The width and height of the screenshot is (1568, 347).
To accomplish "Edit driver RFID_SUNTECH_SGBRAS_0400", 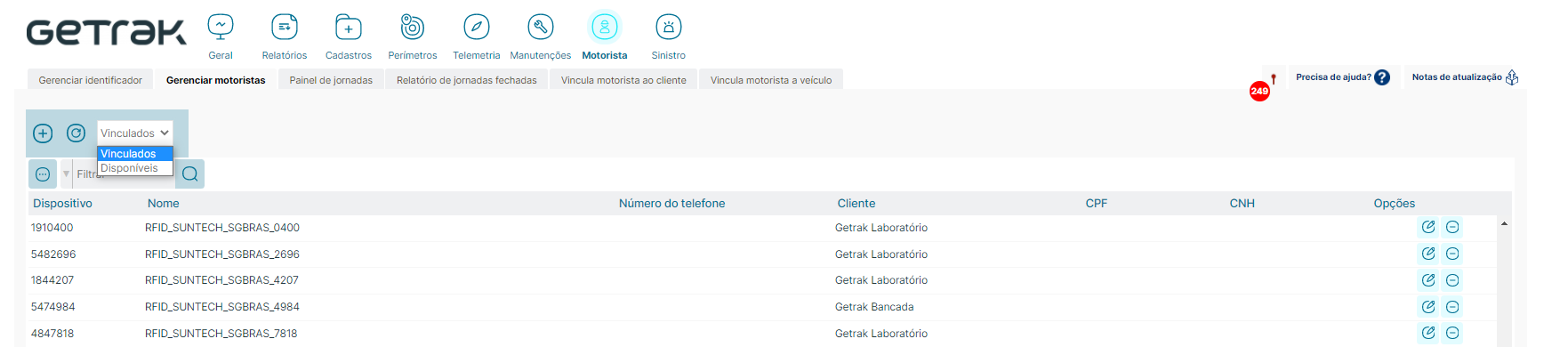I will tap(1428, 227).
